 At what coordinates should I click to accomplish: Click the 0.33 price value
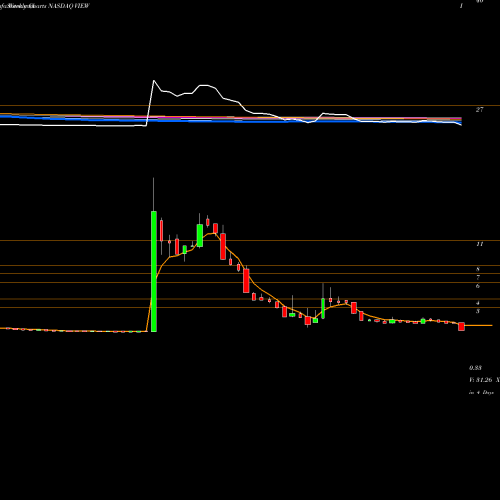tap(475, 368)
